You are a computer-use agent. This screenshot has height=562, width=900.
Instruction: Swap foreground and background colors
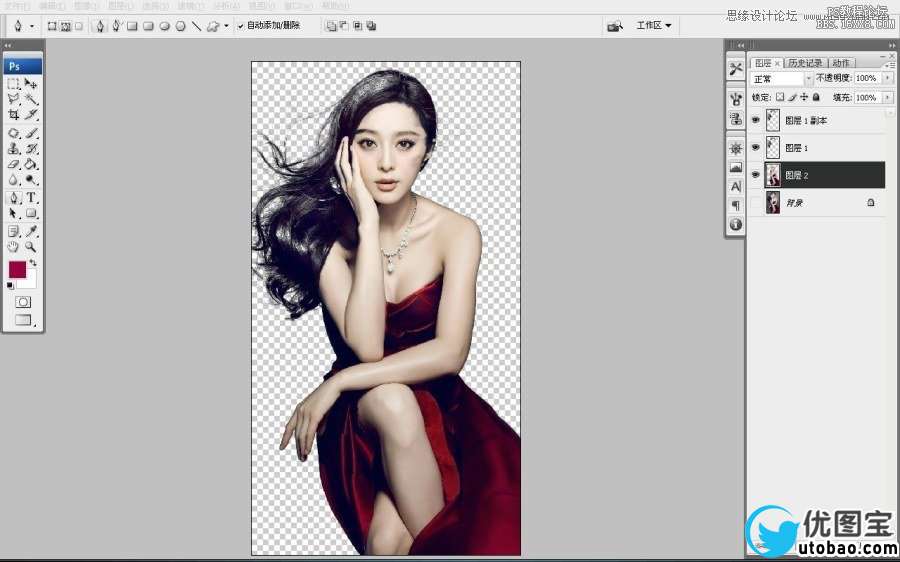click(33, 262)
